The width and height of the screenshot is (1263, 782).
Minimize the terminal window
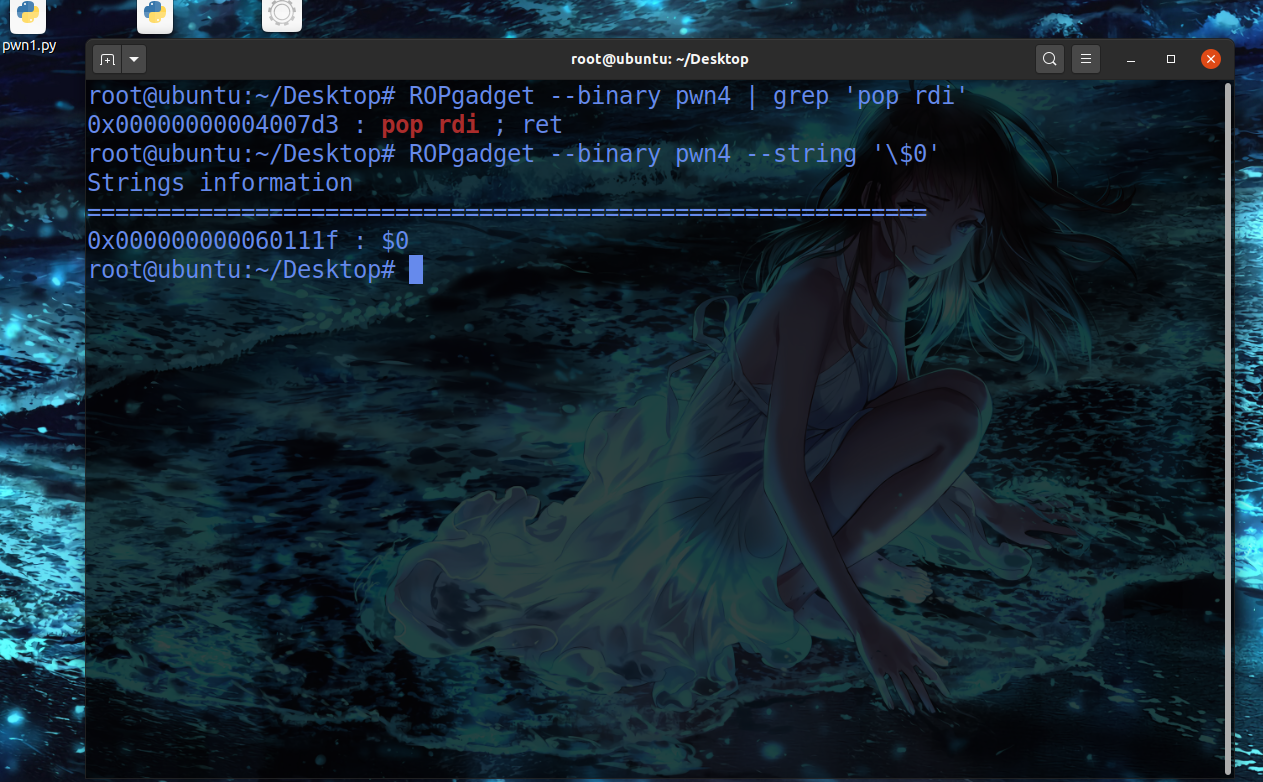pyautogui.click(x=1130, y=59)
